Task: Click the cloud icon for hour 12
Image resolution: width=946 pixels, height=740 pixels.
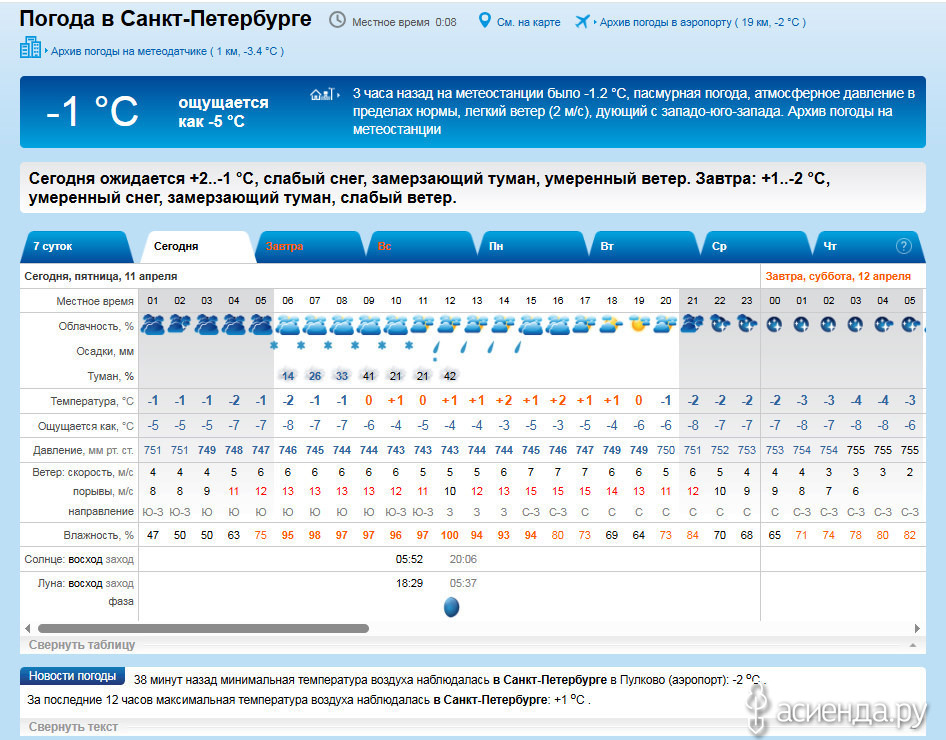Action: [449, 325]
